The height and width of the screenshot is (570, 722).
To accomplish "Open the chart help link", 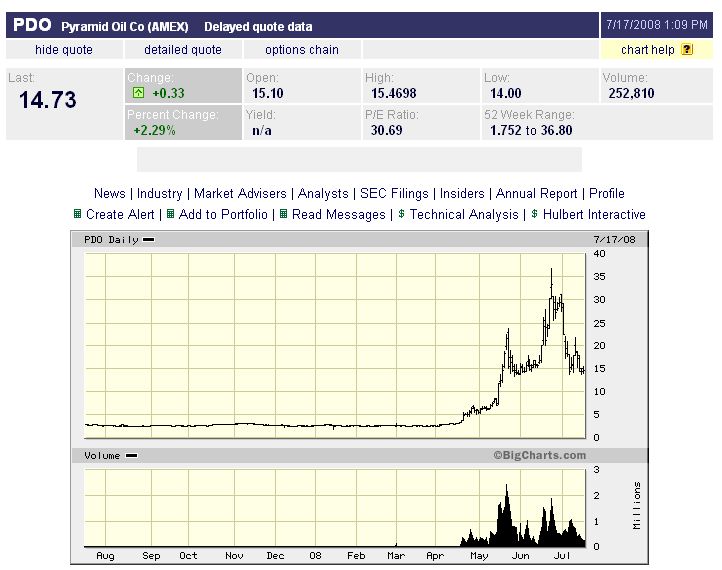I will coord(647,50).
